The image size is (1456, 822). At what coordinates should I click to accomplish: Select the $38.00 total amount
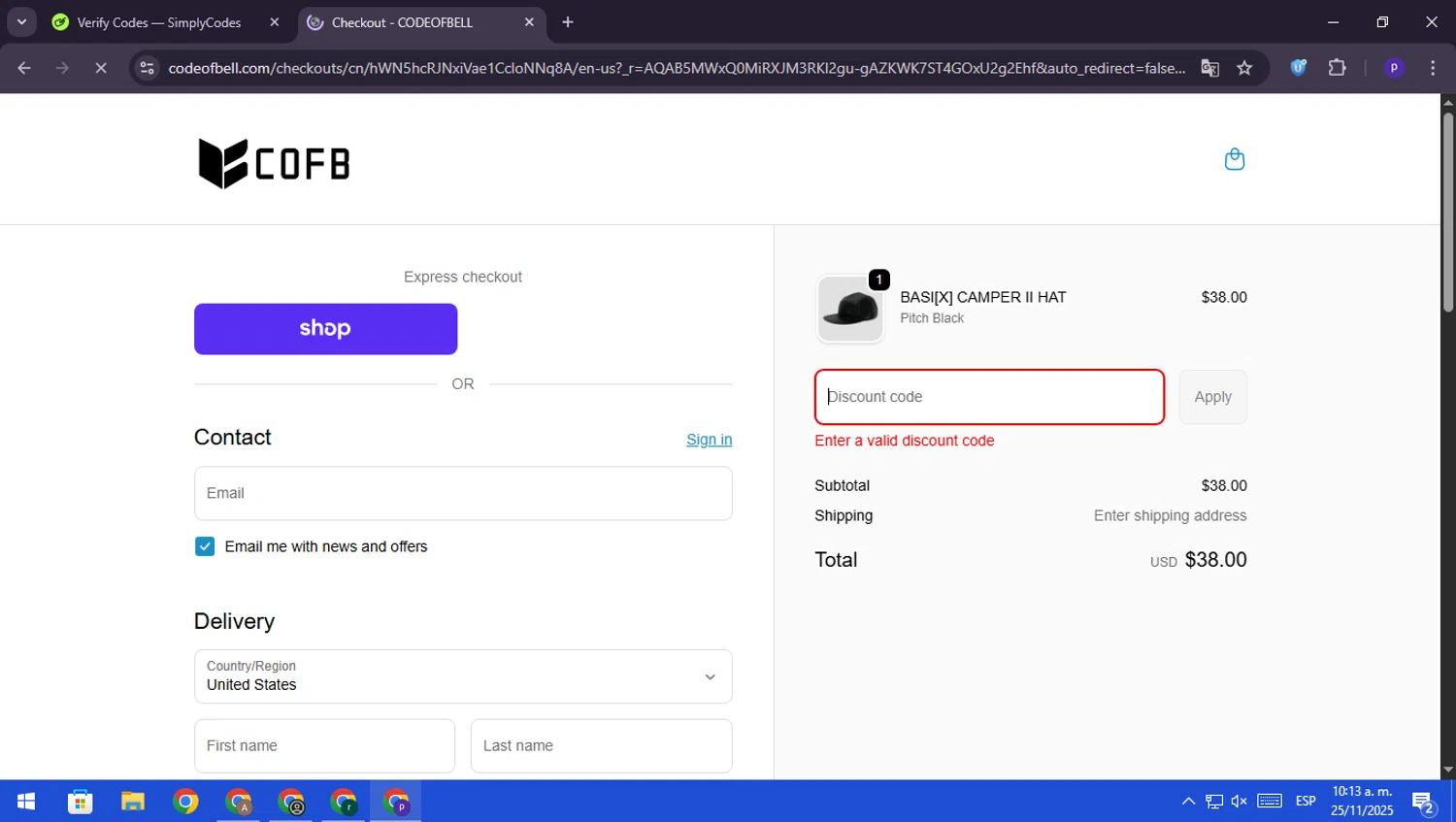(x=1215, y=560)
